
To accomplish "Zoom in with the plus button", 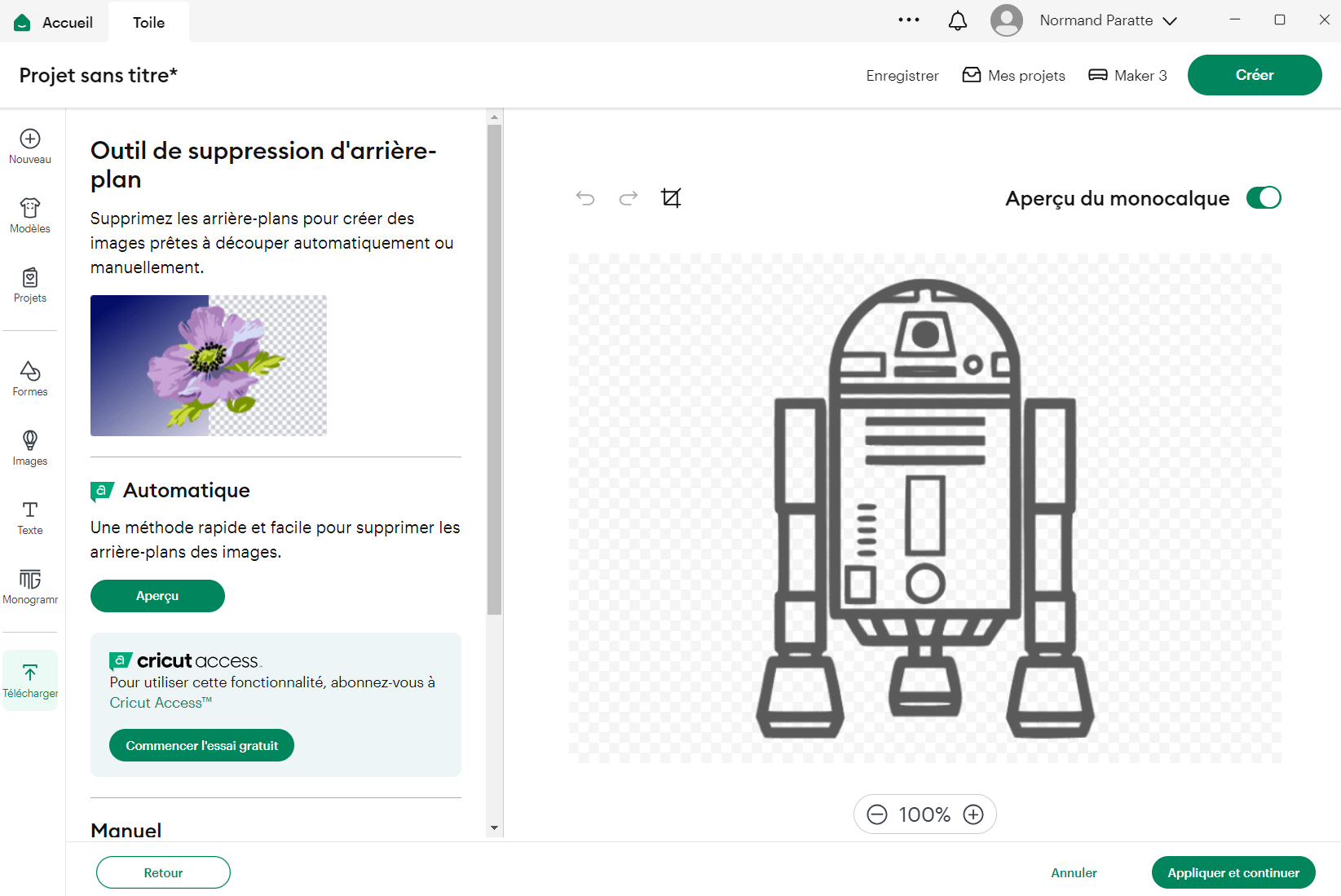I will [973, 814].
